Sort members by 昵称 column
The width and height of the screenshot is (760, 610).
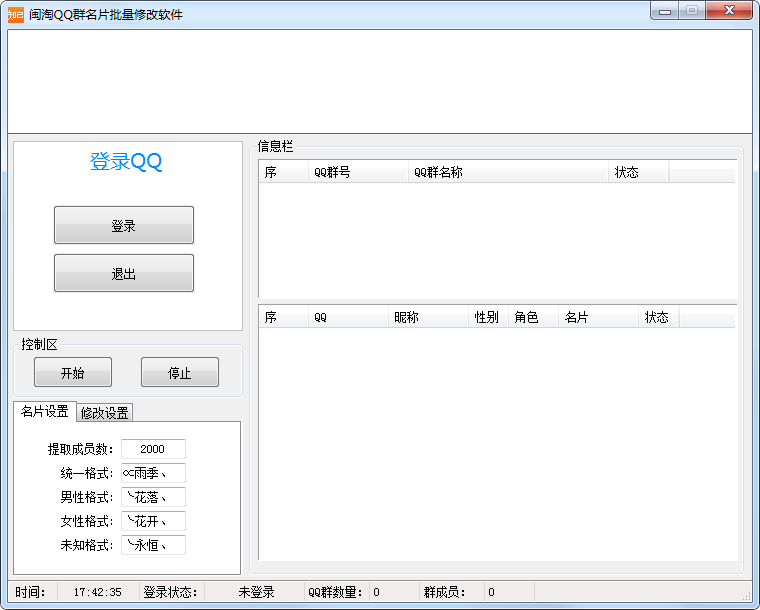428,317
